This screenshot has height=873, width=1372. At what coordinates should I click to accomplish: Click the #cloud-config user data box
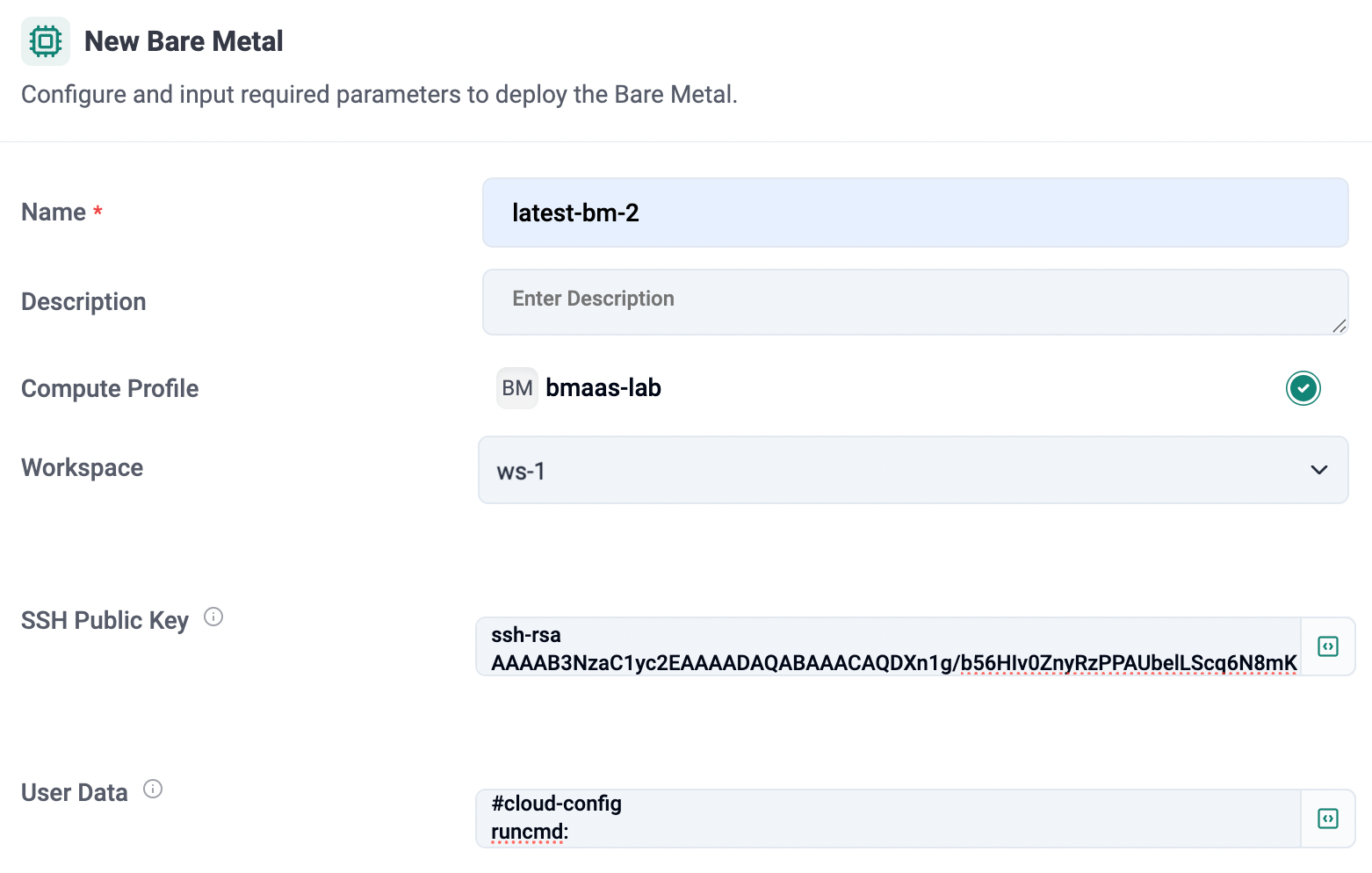889,819
